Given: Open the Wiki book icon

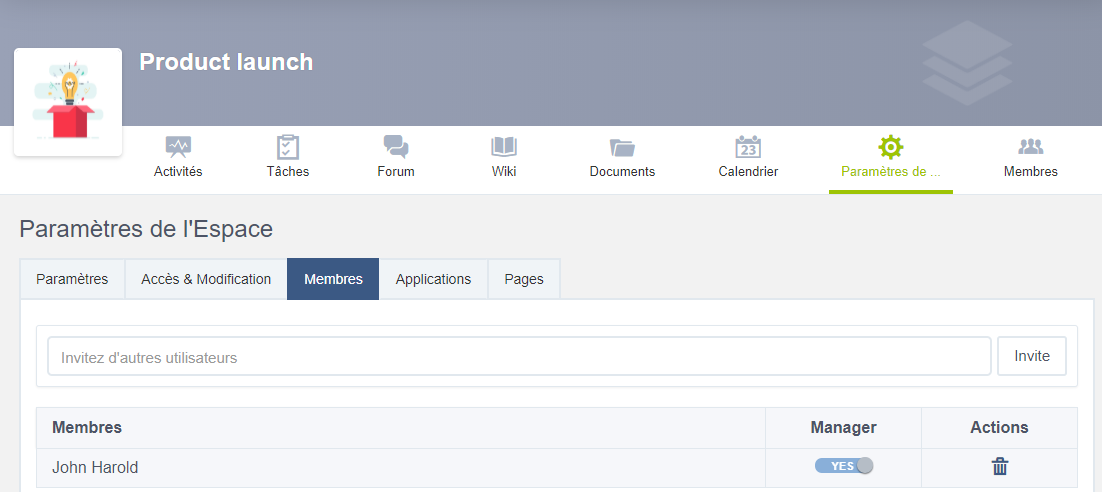Looking at the screenshot, I should point(504,148).
